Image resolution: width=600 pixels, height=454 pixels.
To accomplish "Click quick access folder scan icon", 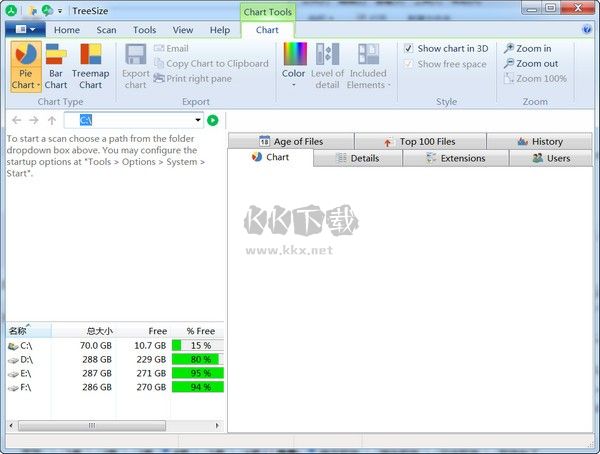I will click(x=33, y=11).
